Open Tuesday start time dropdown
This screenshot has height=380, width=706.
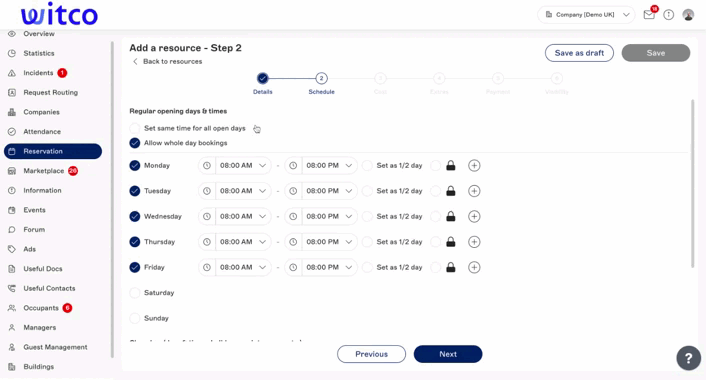[235, 191]
